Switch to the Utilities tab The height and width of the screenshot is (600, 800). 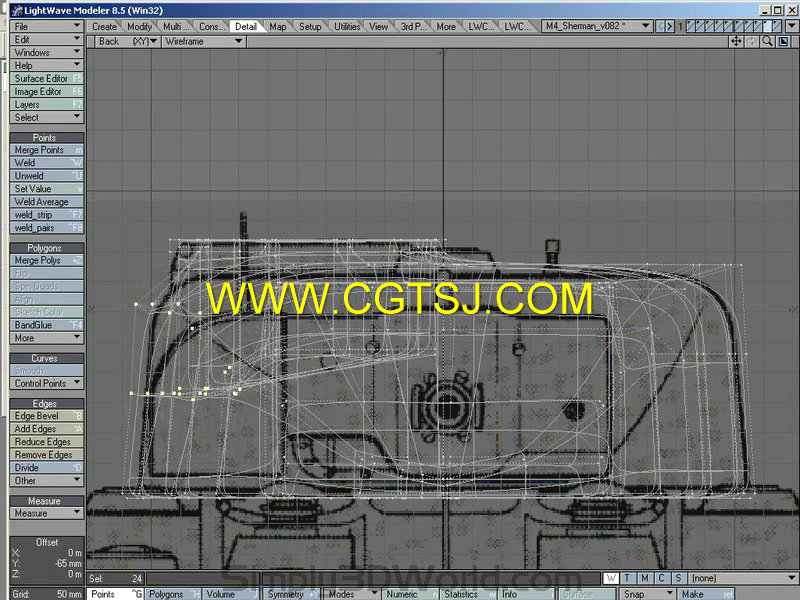347,27
